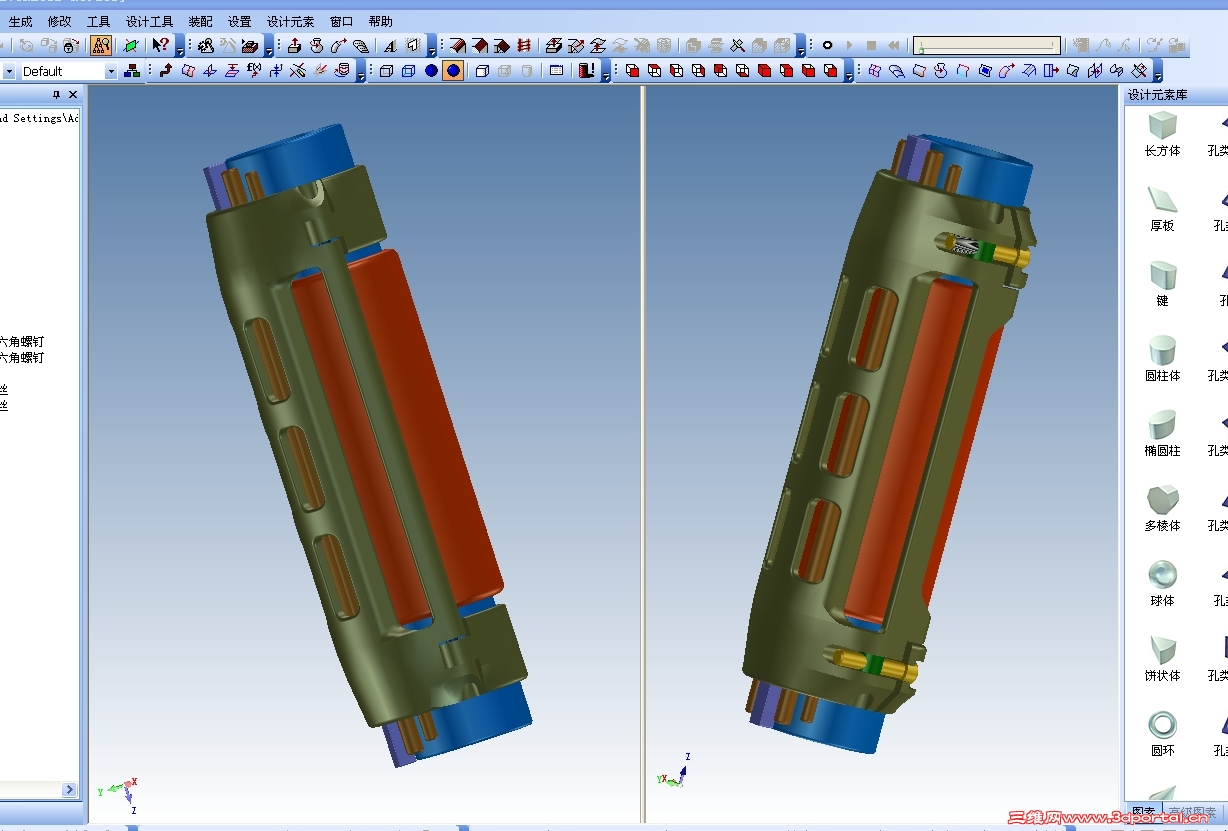Open the Default configuration dropdown

pyautogui.click(x=111, y=71)
